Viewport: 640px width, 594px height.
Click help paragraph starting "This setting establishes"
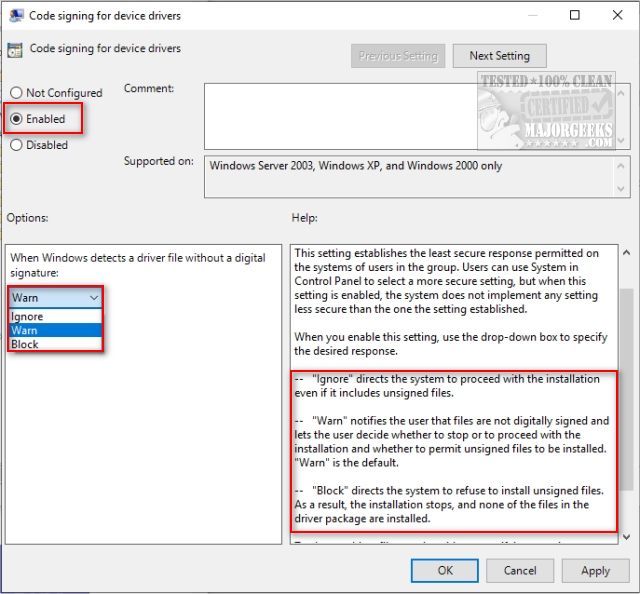(x=447, y=281)
